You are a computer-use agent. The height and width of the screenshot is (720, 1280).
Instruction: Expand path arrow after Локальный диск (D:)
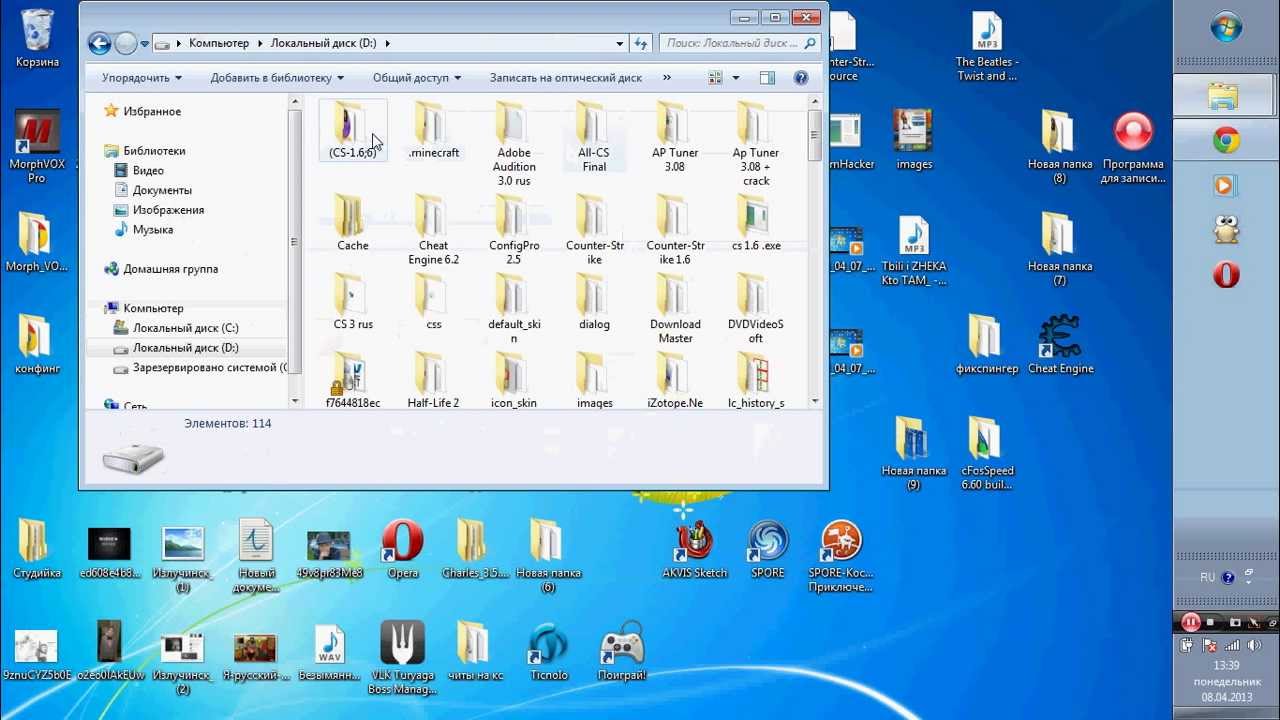tap(387, 43)
